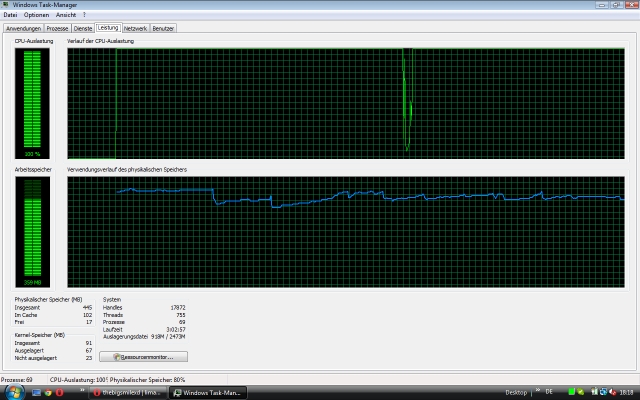Open the Windows Start orb
This screenshot has height=400, width=640.
(13, 392)
